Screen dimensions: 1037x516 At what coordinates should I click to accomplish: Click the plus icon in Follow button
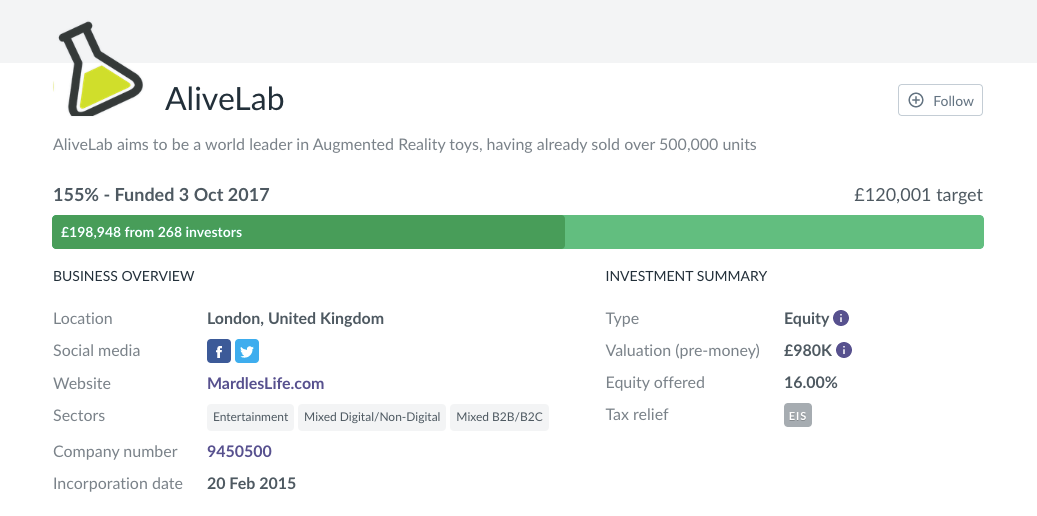click(x=916, y=101)
